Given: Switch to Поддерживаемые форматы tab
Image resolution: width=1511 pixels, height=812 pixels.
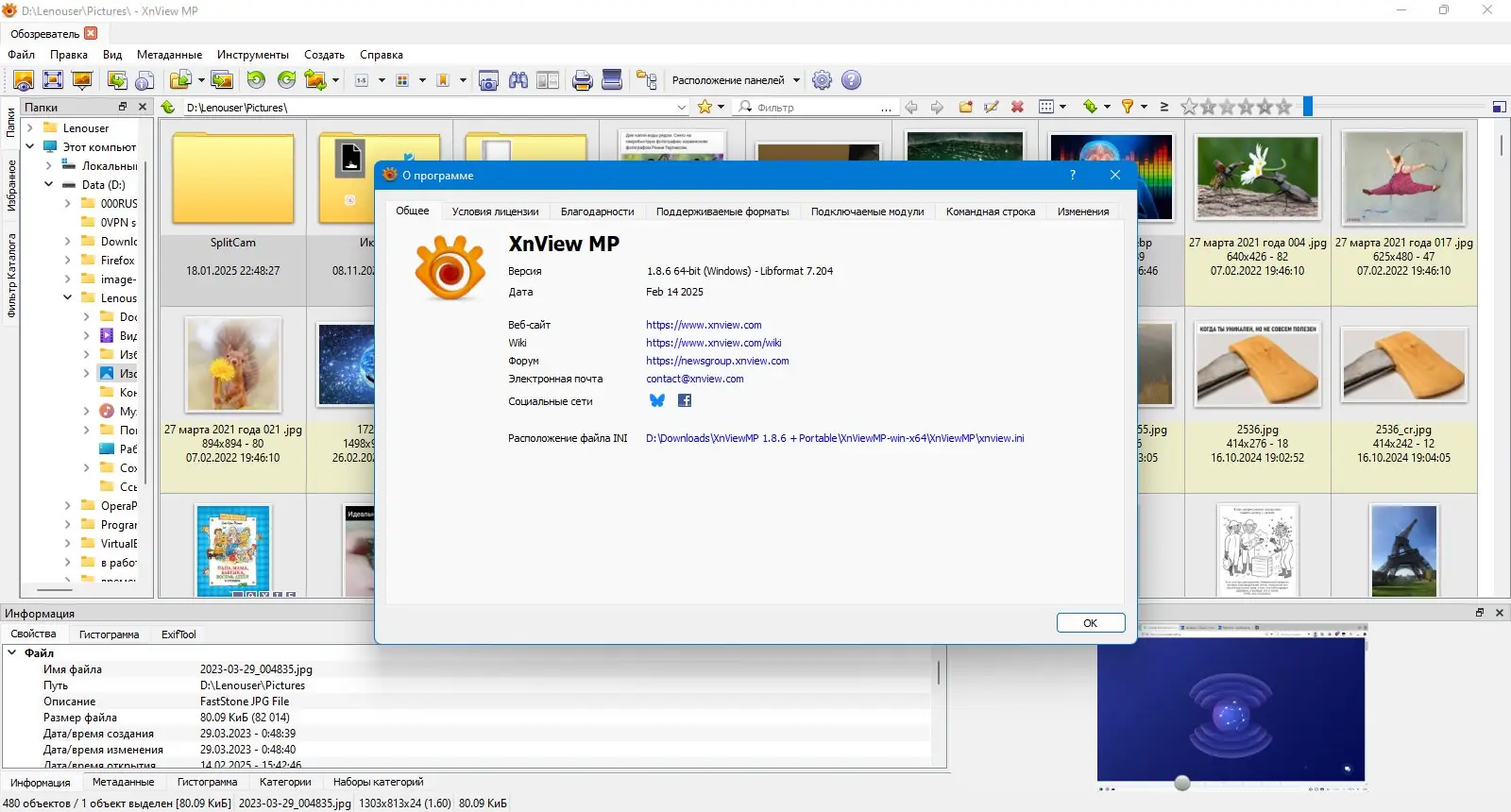Looking at the screenshot, I should pos(722,211).
